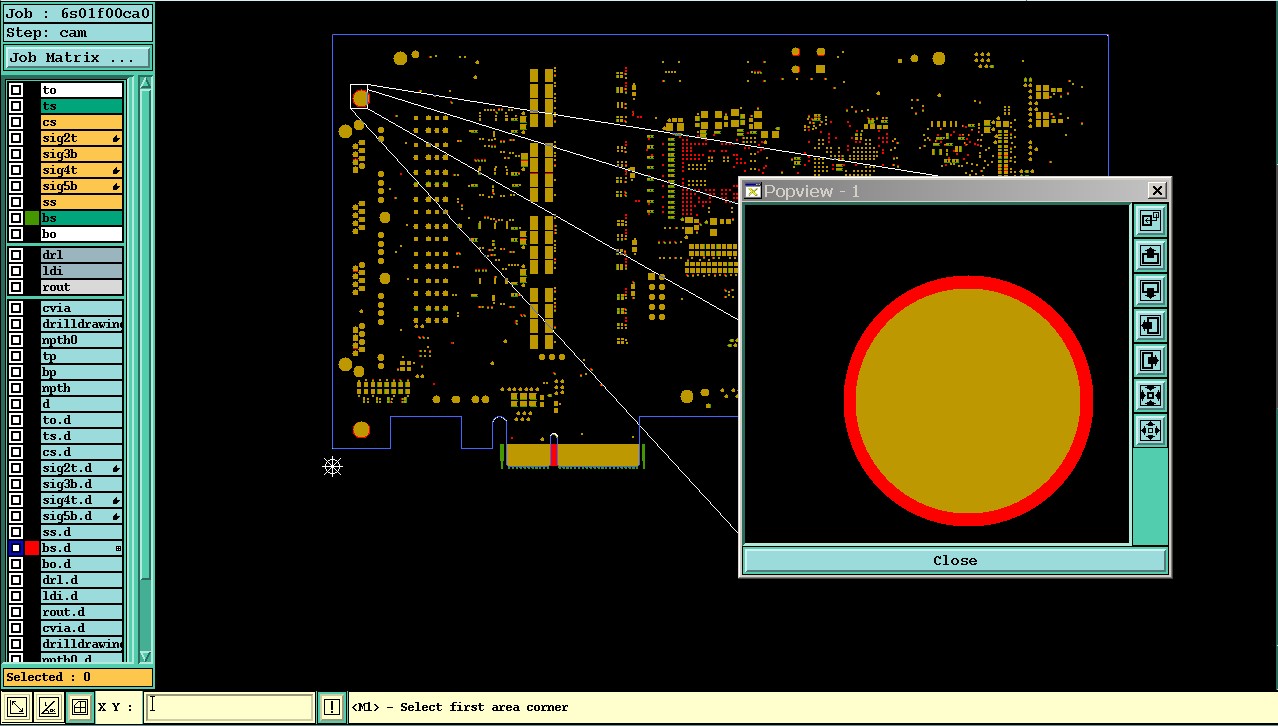The height and width of the screenshot is (726, 1278).
Task: Toggle the checkbox for layer 'sig3b'
Action: (16, 154)
